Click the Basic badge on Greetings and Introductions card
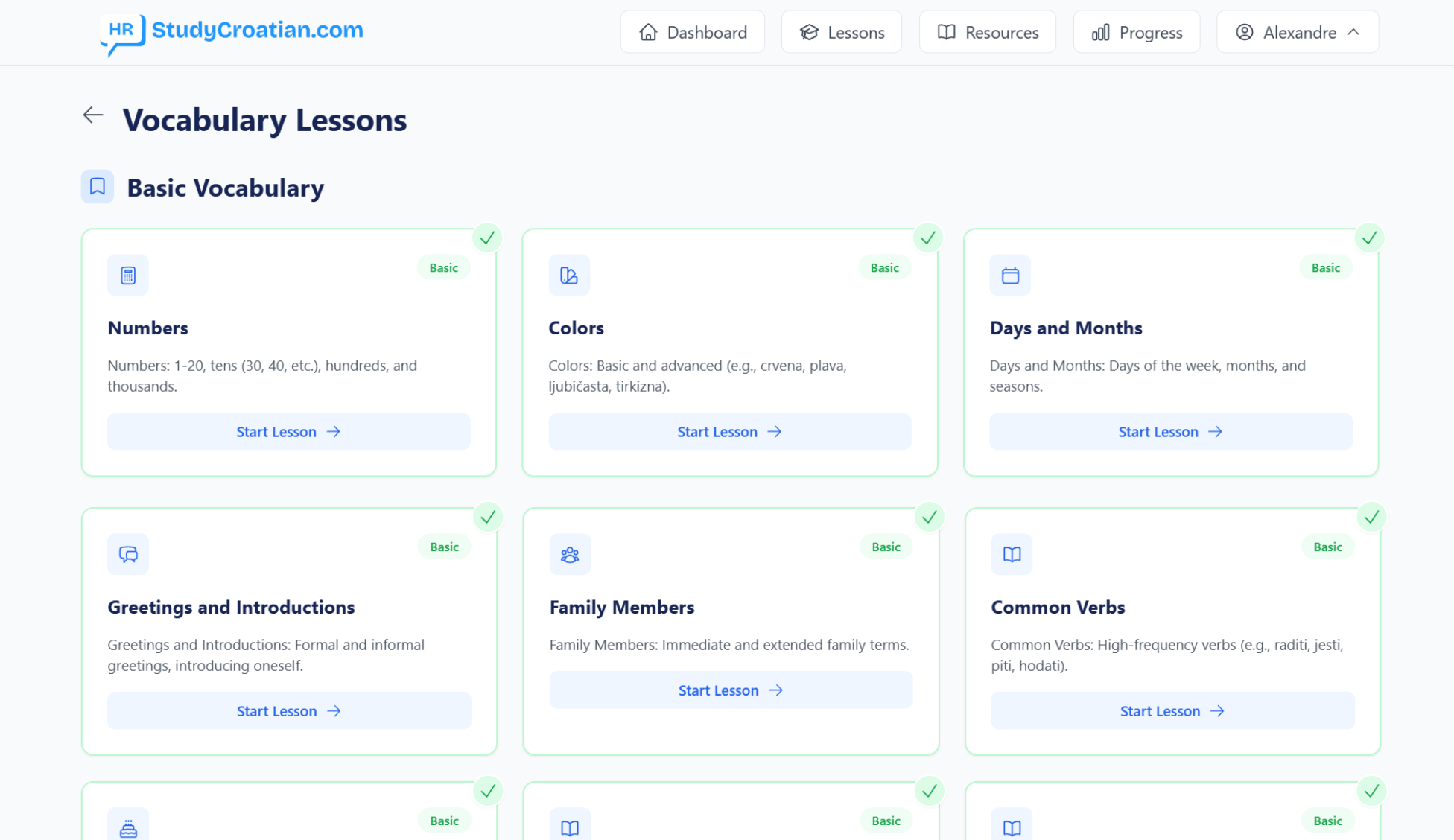Viewport: 1454px width, 840px height. (444, 547)
